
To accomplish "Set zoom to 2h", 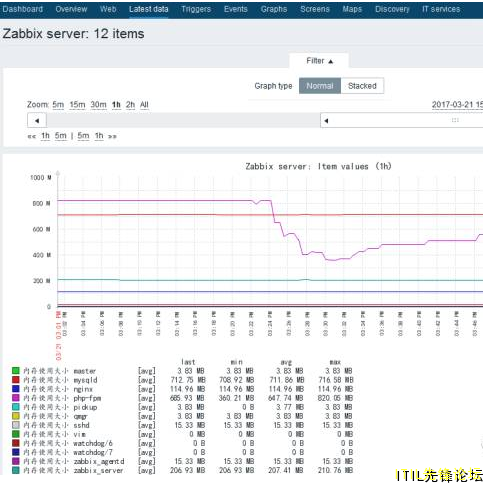I will pos(130,105).
